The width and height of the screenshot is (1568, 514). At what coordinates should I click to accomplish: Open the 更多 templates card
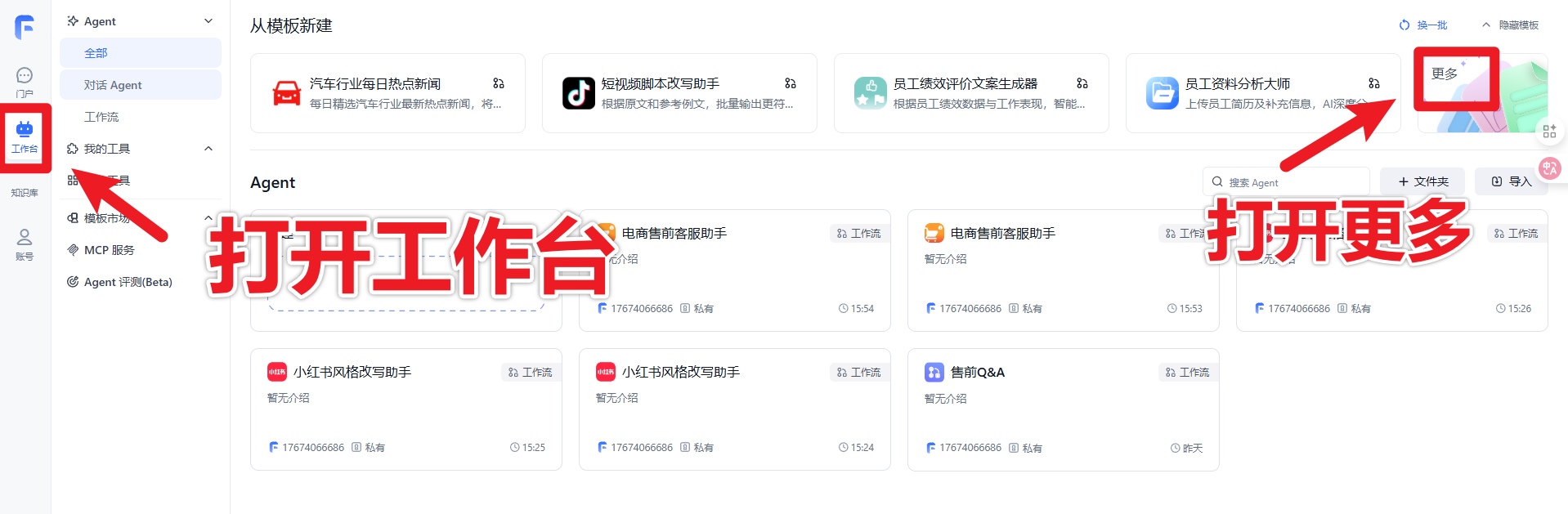[x=1481, y=93]
